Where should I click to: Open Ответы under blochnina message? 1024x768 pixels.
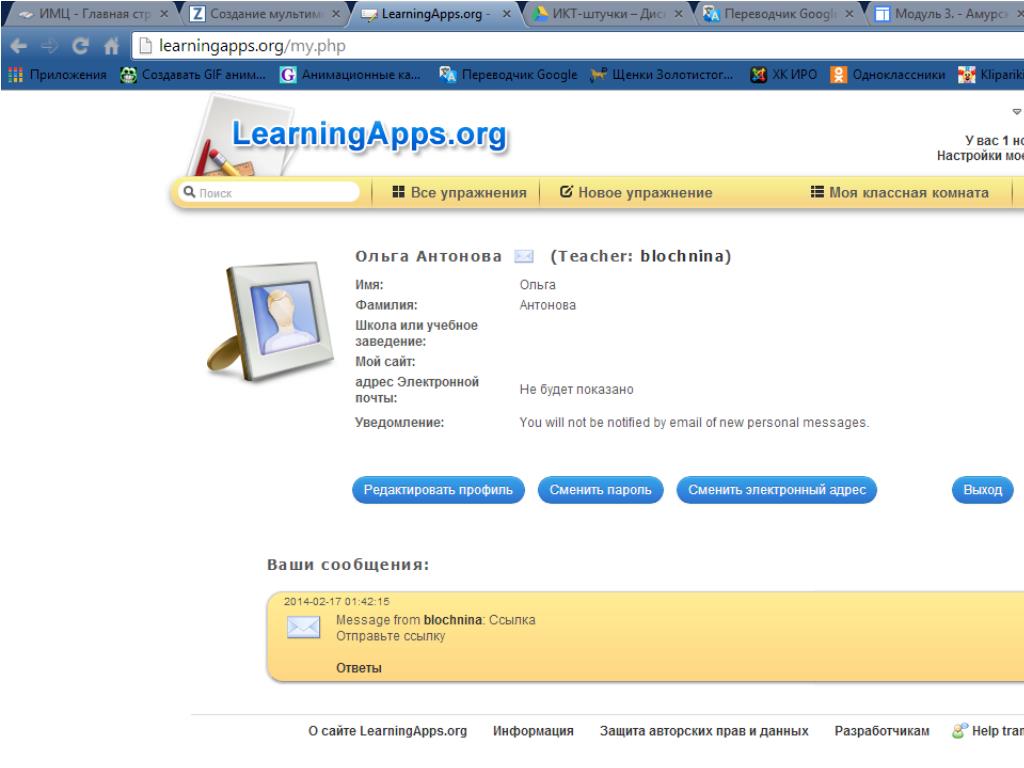click(x=359, y=668)
